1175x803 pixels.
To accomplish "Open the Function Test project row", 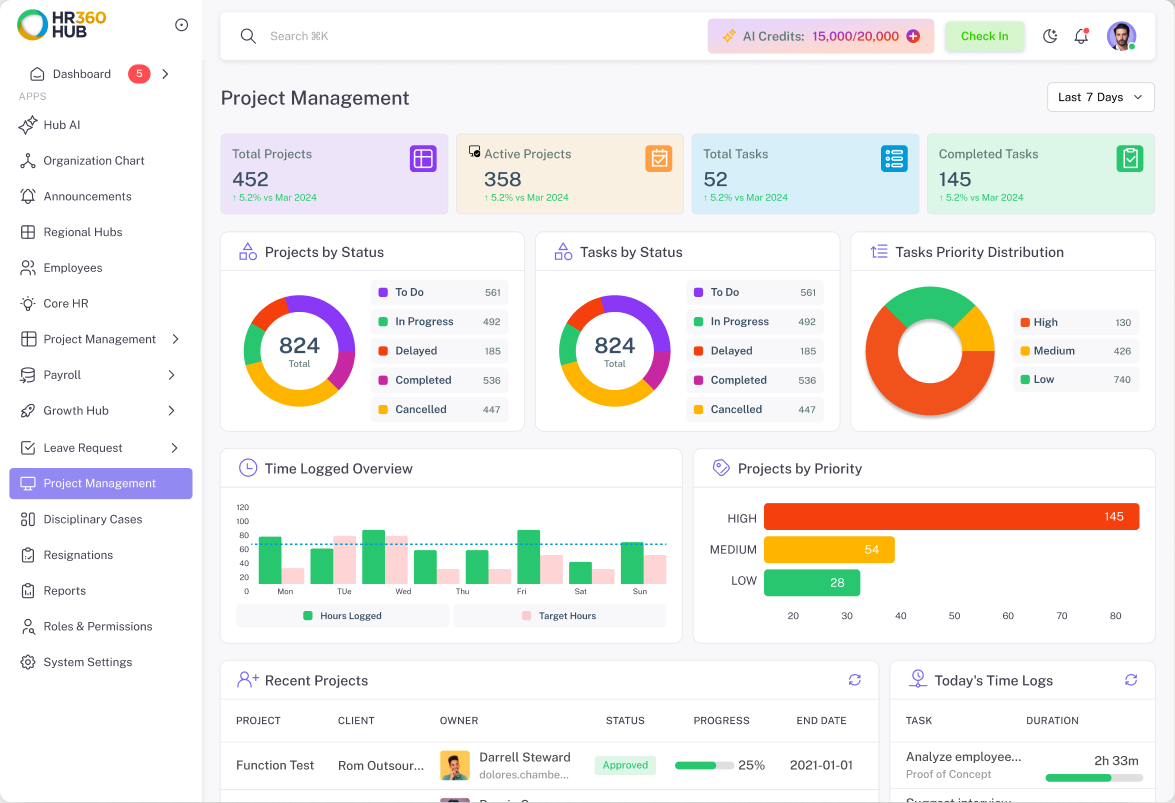I will (x=549, y=766).
